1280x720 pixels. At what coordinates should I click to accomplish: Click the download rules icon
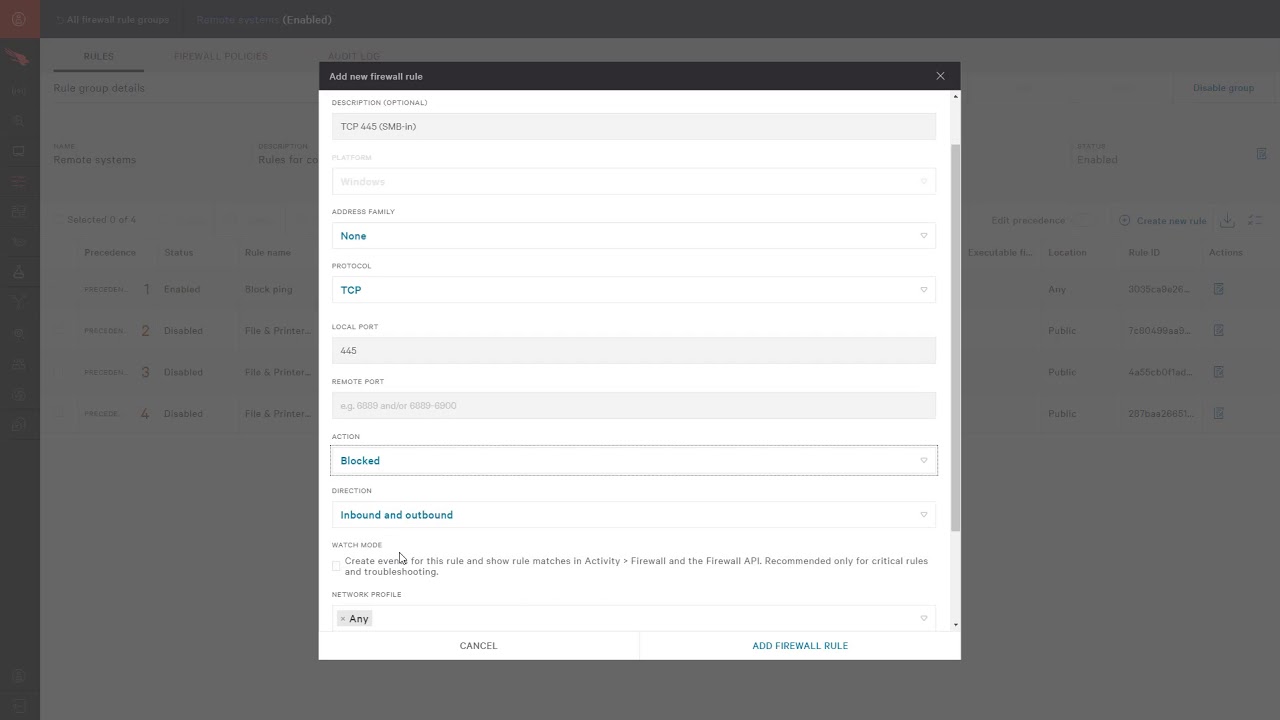1227,220
